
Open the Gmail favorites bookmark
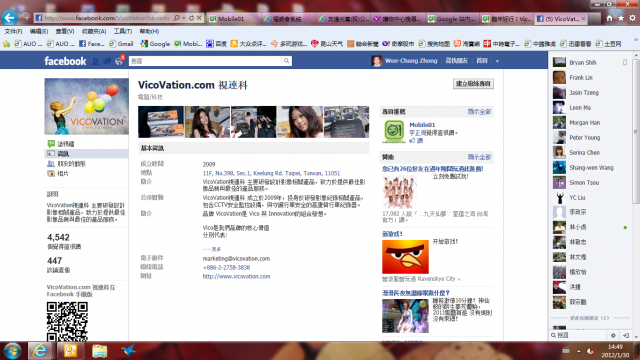pos(122,44)
